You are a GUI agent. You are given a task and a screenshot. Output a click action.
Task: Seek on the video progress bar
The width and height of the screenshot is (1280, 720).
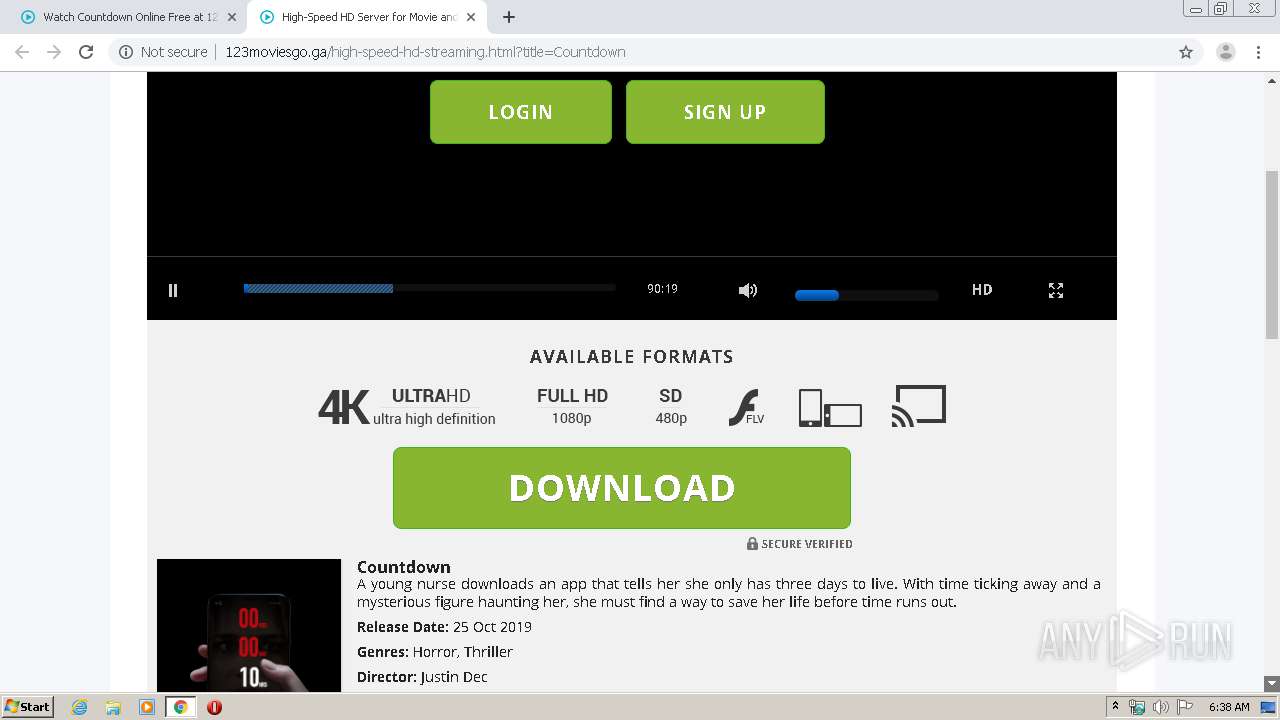(x=430, y=288)
